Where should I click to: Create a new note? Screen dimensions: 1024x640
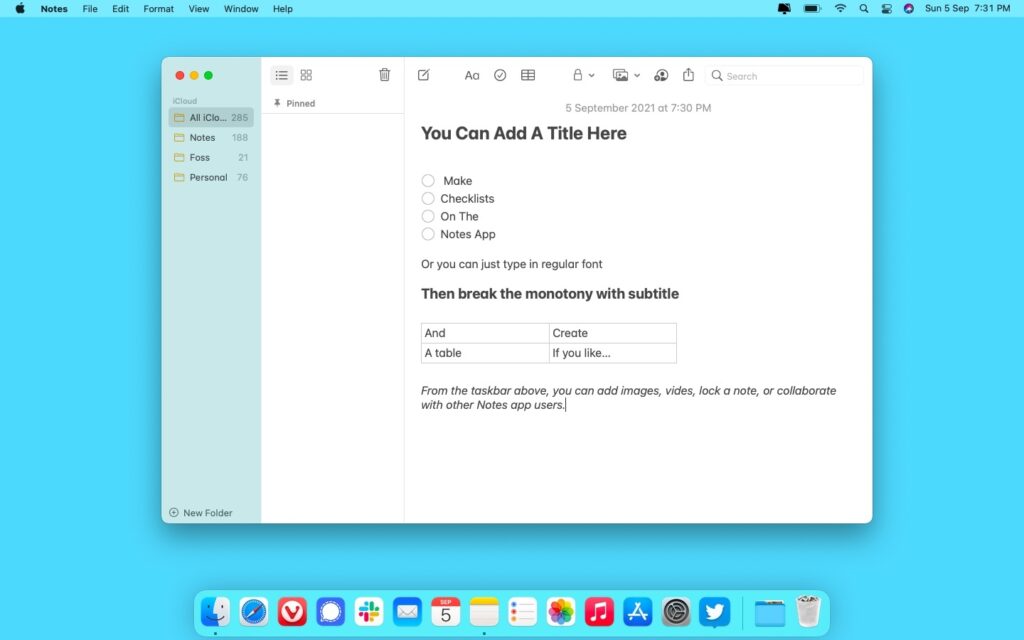pos(423,74)
